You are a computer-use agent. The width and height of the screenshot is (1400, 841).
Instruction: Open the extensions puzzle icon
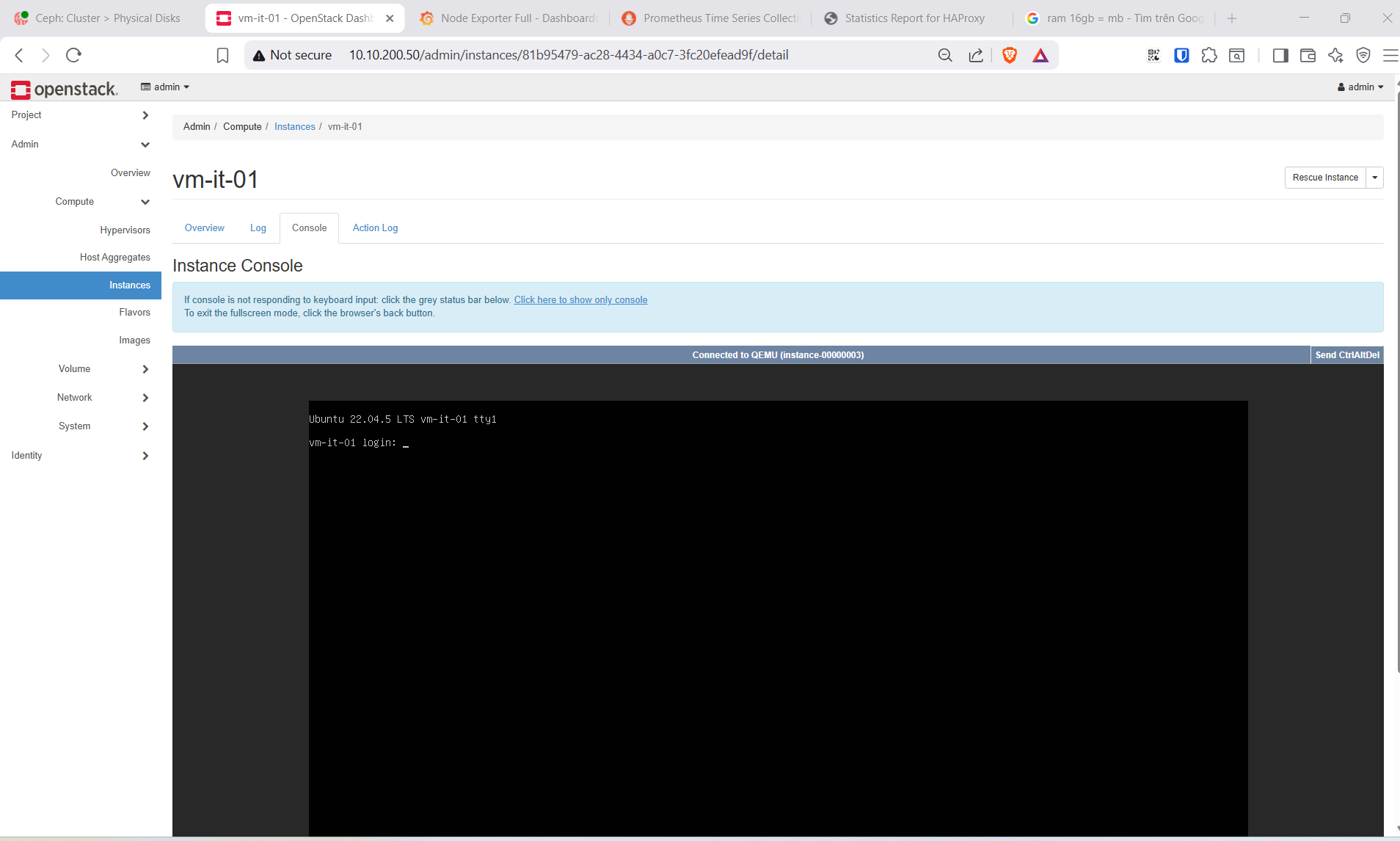pos(1209,55)
